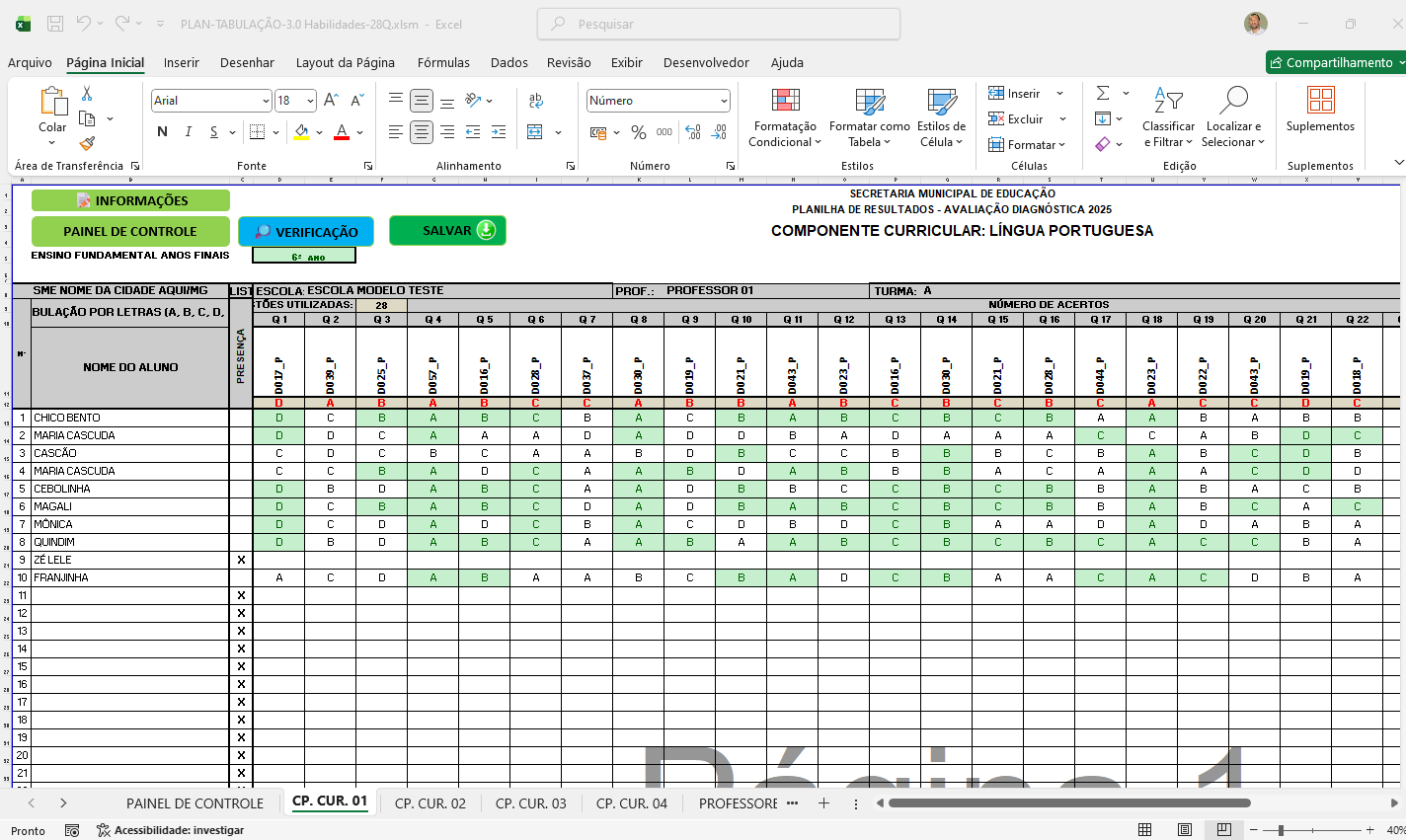Open Localizar e Selecionar dropdown

[x=1233, y=117]
